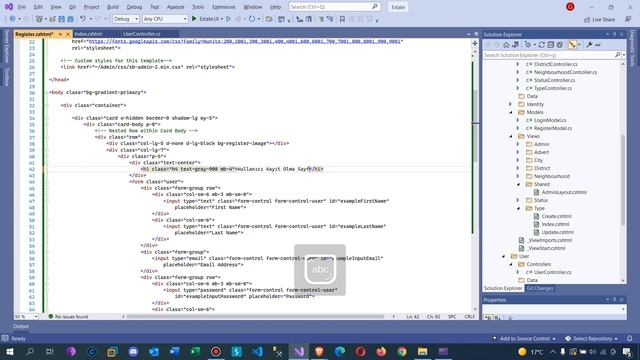640x360 pixels.
Task: Click the Google Fonts URL link
Action: click(x=245, y=42)
